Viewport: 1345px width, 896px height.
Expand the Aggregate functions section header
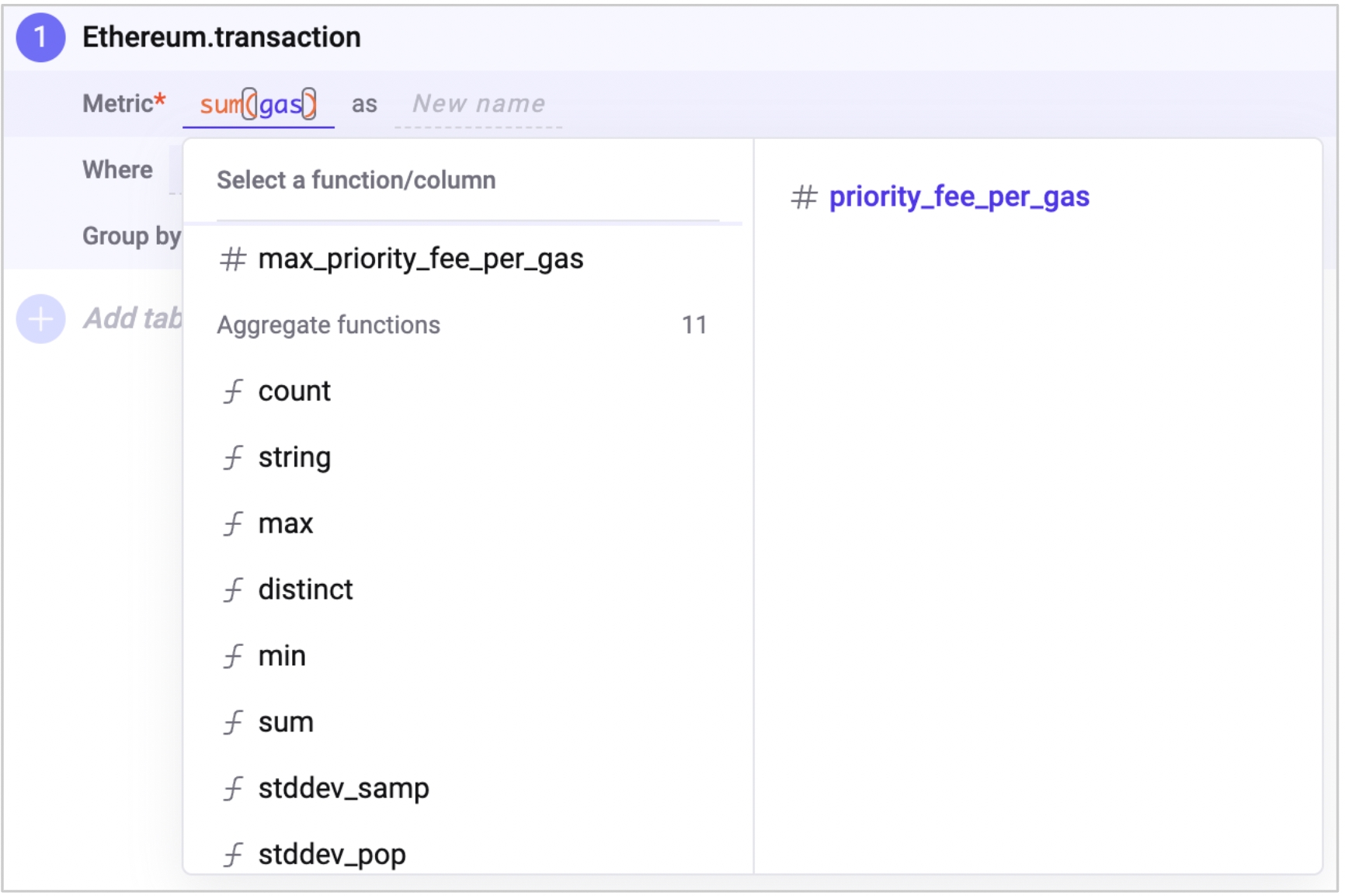[328, 325]
